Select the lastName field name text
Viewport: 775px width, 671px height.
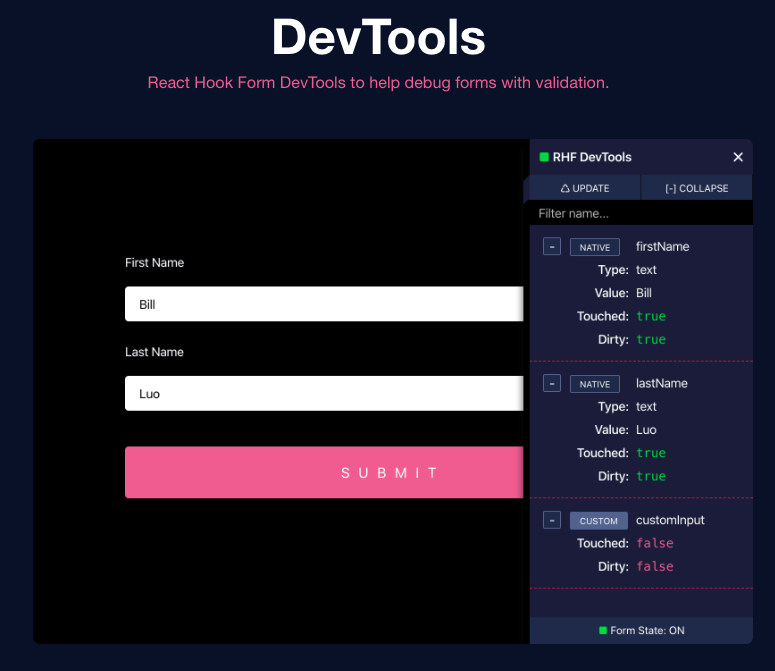click(x=661, y=383)
